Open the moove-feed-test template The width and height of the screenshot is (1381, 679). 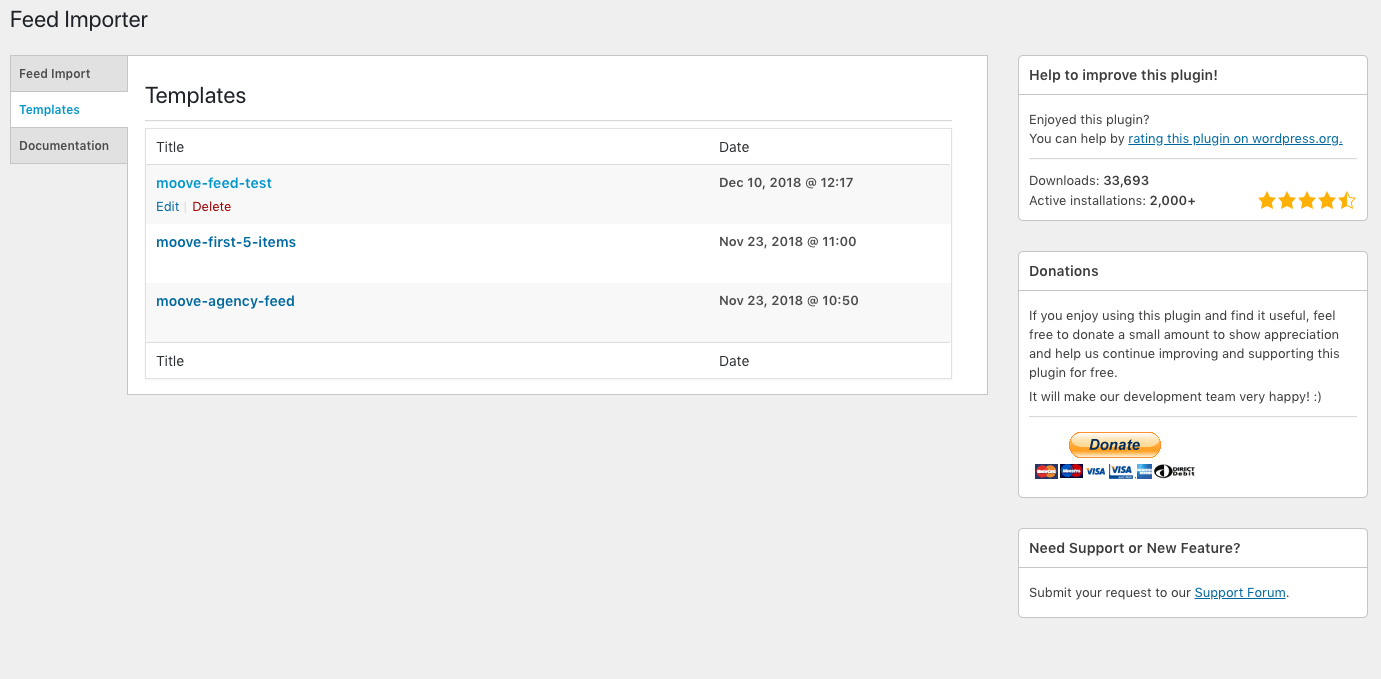click(x=214, y=183)
